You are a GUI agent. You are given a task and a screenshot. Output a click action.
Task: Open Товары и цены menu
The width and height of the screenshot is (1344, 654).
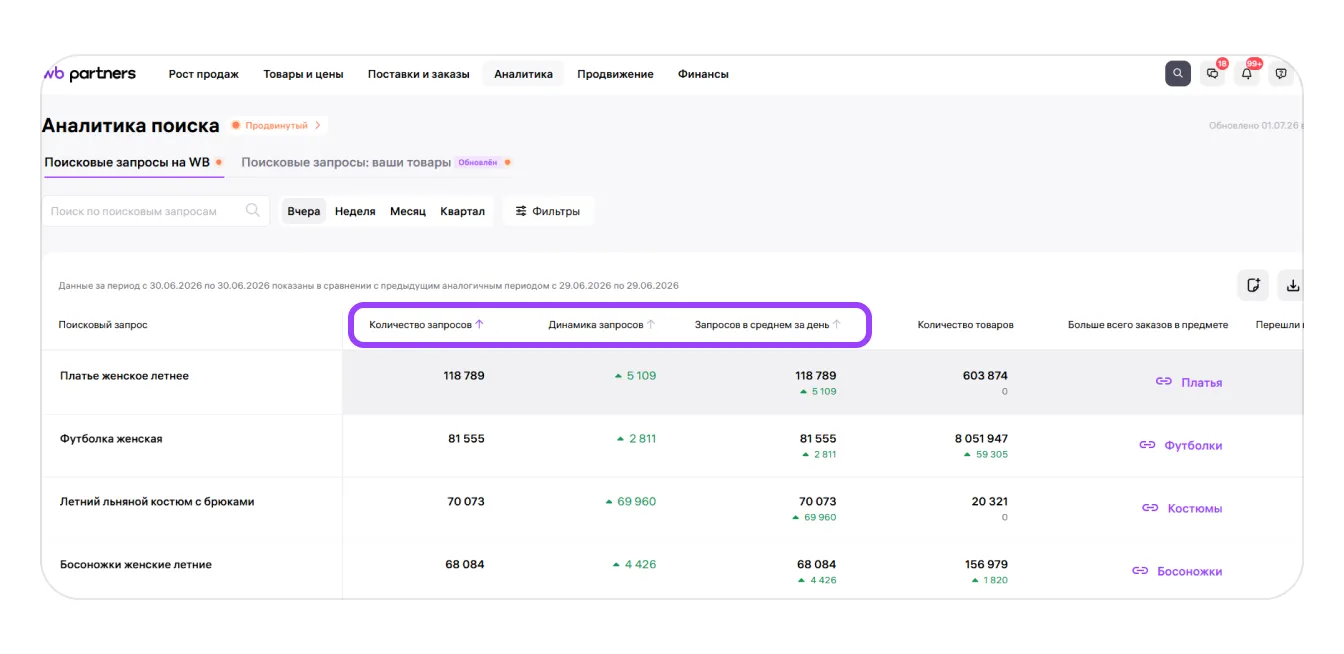[303, 74]
